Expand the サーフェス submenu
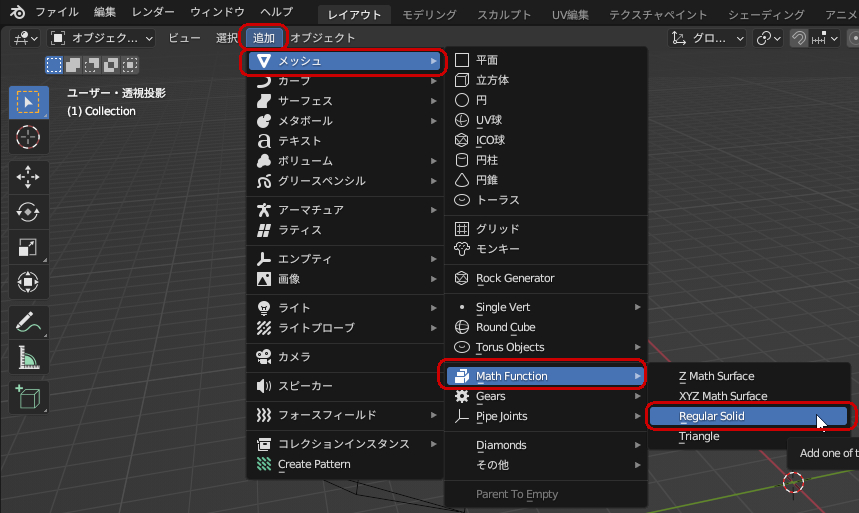Screen dimensions: 859x513 [346, 101]
